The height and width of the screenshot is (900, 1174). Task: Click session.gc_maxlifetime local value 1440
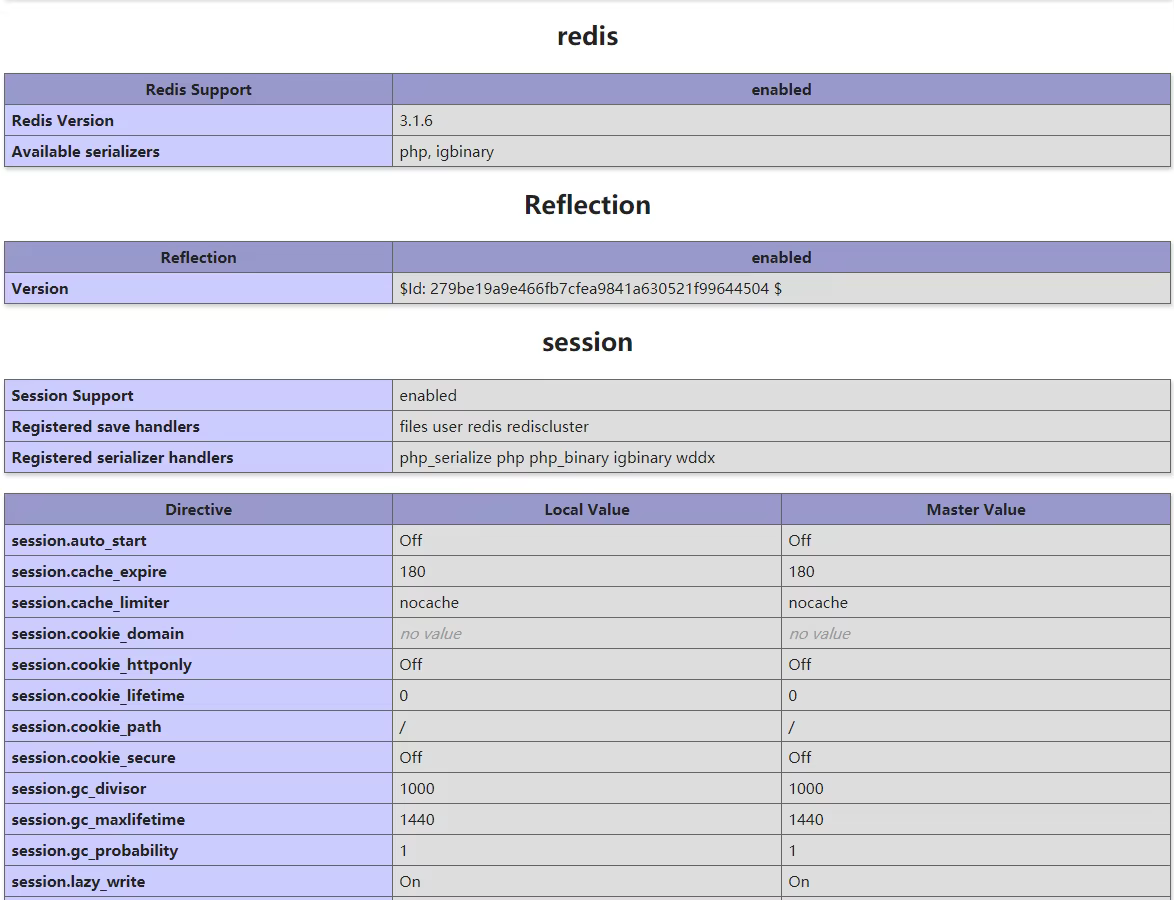[417, 820]
